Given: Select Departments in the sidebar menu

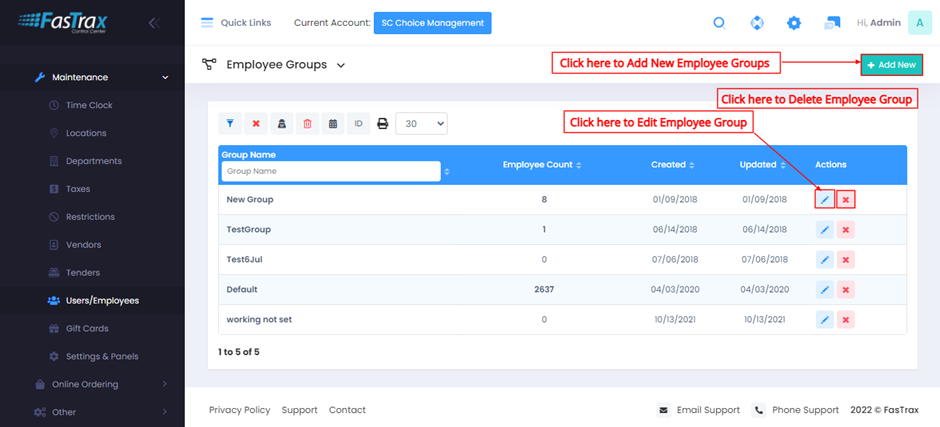Looking at the screenshot, I should coord(93,161).
